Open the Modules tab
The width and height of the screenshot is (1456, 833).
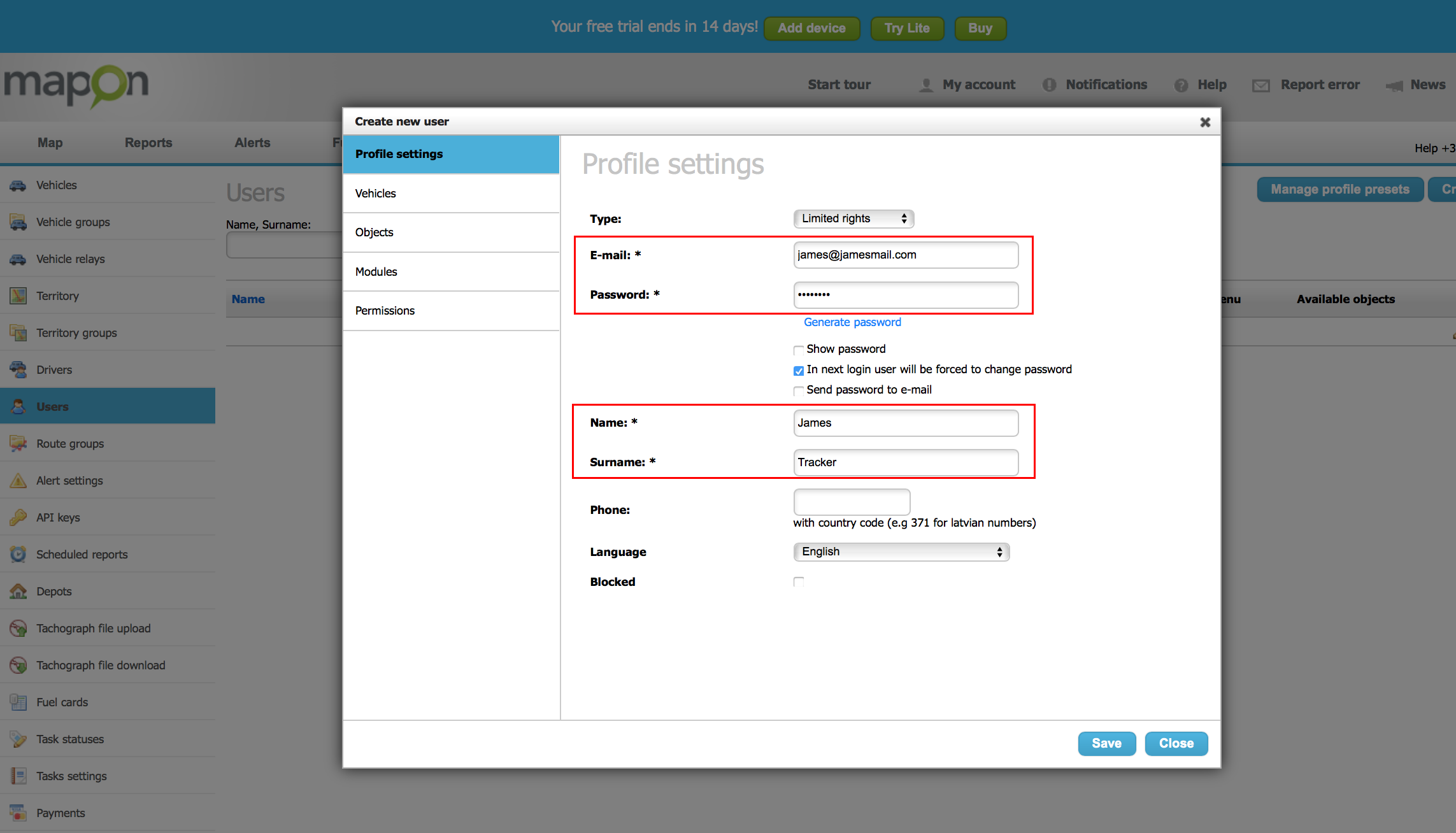click(451, 272)
